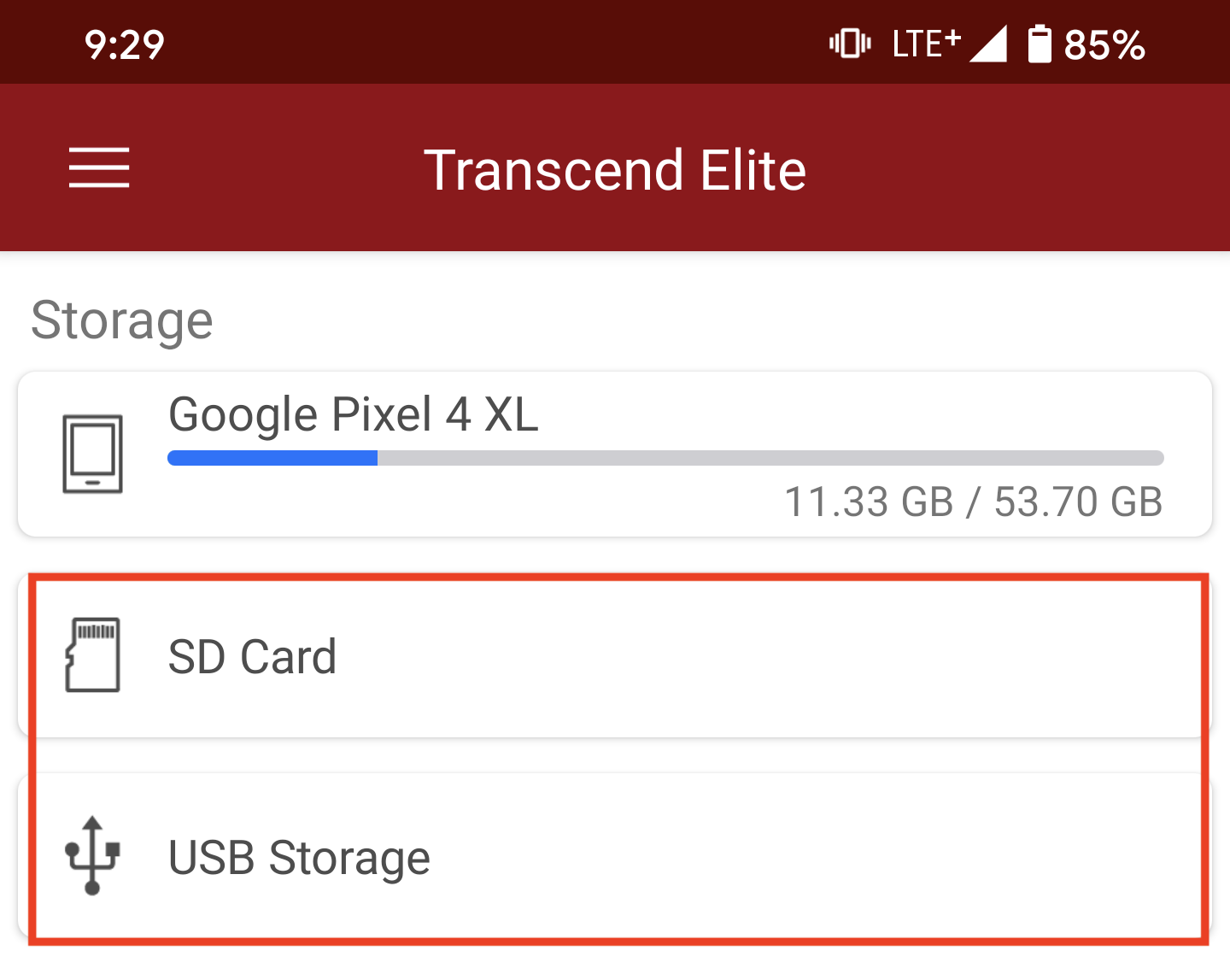This screenshot has height=980, width=1230.
Task: Tap the Storage section heading
Action: pyautogui.click(x=121, y=320)
